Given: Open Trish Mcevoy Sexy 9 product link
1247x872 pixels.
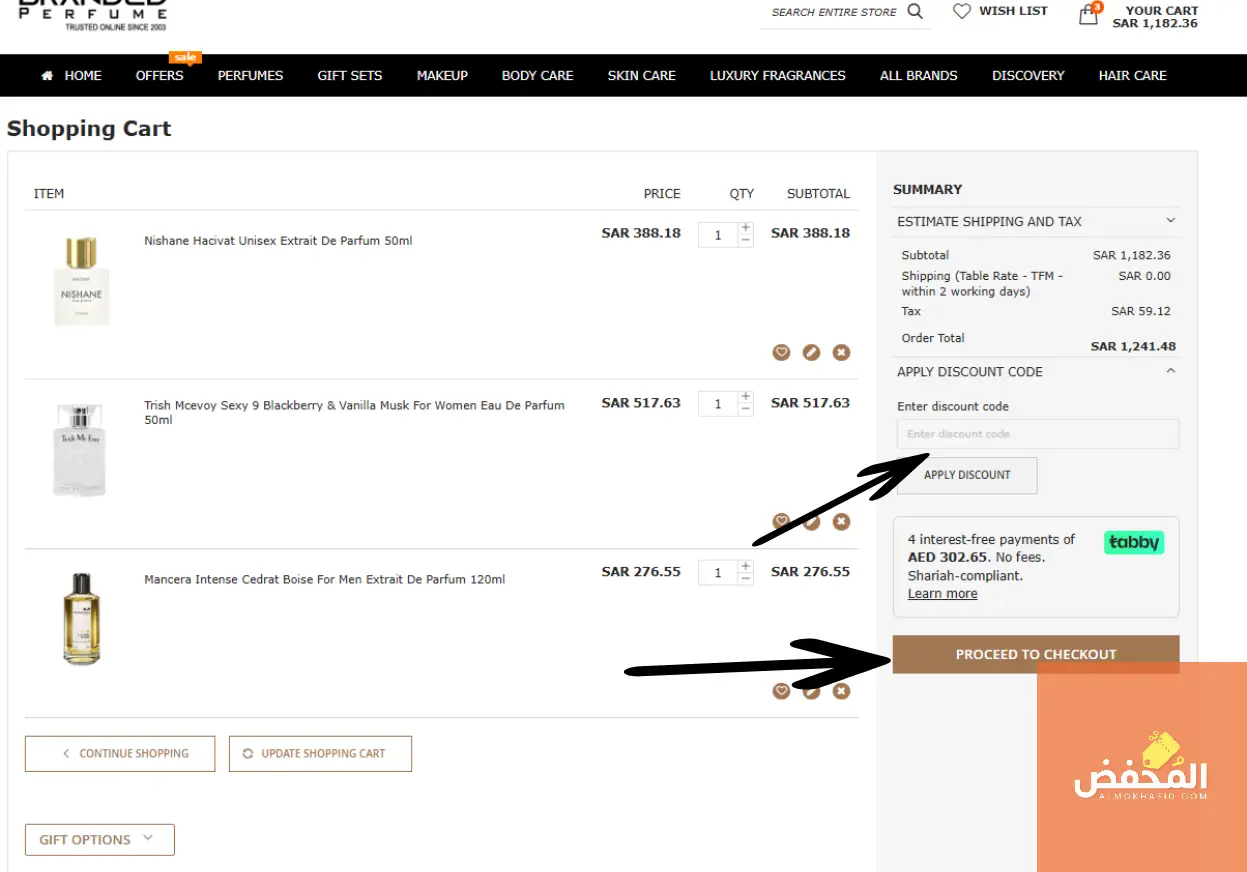Looking at the screenshot, I should pyautogui.click(x=354, y=412).
